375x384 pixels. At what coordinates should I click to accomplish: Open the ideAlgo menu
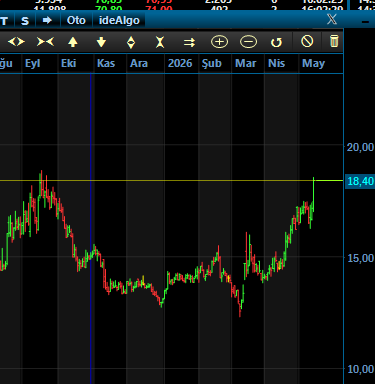[x=119, y=20]
